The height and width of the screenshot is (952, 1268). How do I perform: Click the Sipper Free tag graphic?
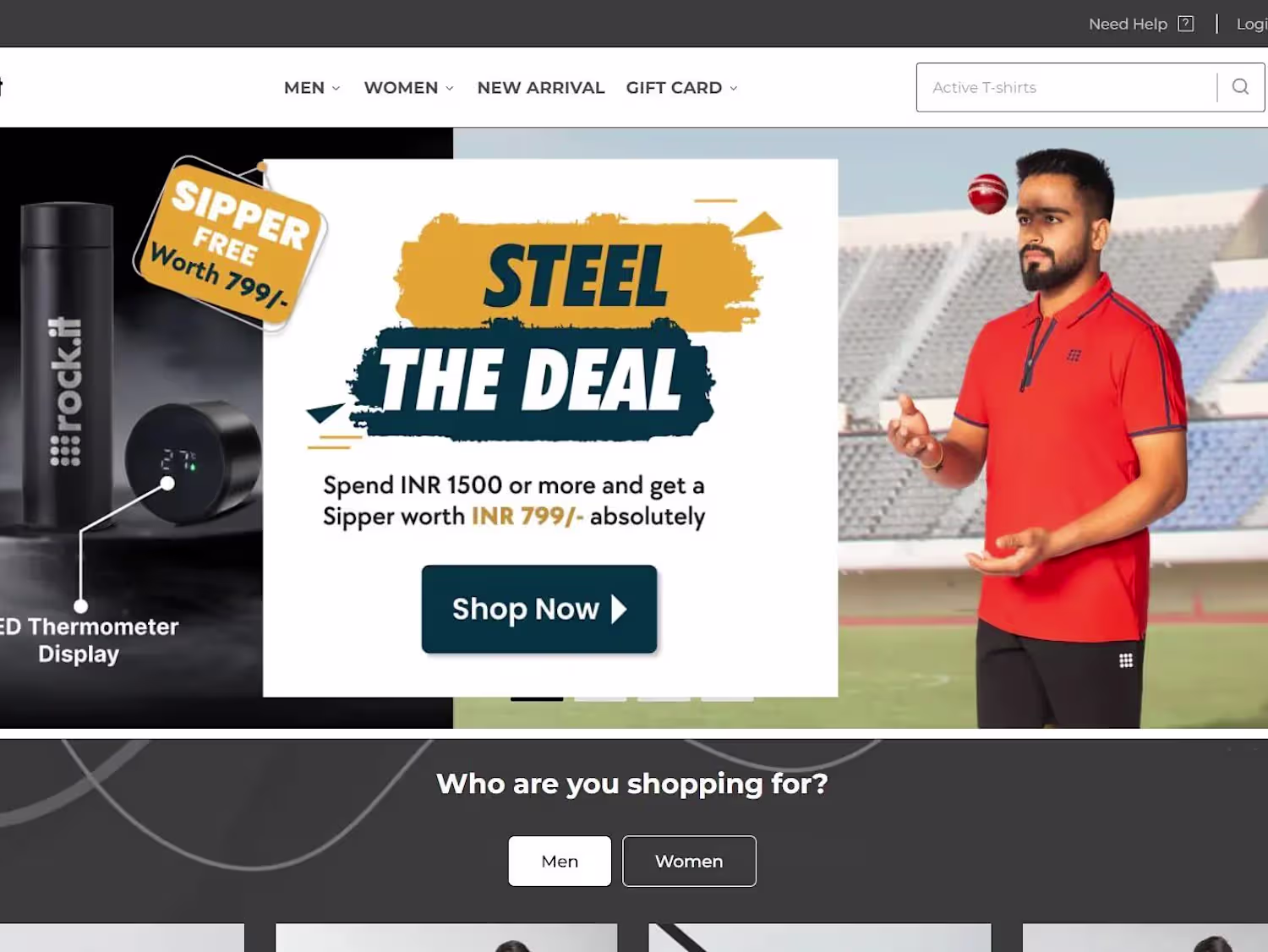(230, 243)
